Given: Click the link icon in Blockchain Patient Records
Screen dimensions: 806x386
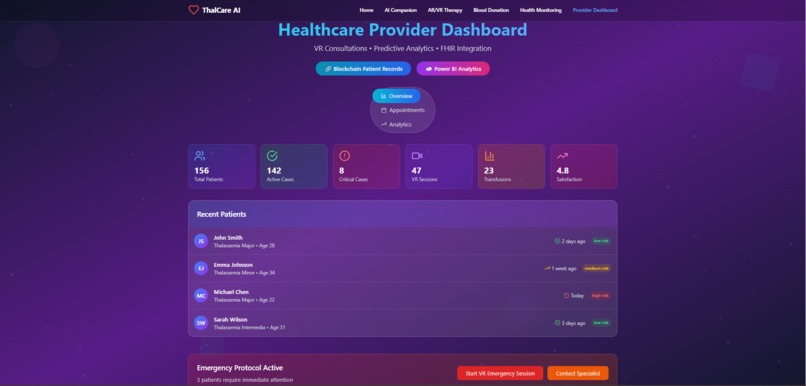Looking at the screenshot, I should pyautogui.click(x=328, y=69).
